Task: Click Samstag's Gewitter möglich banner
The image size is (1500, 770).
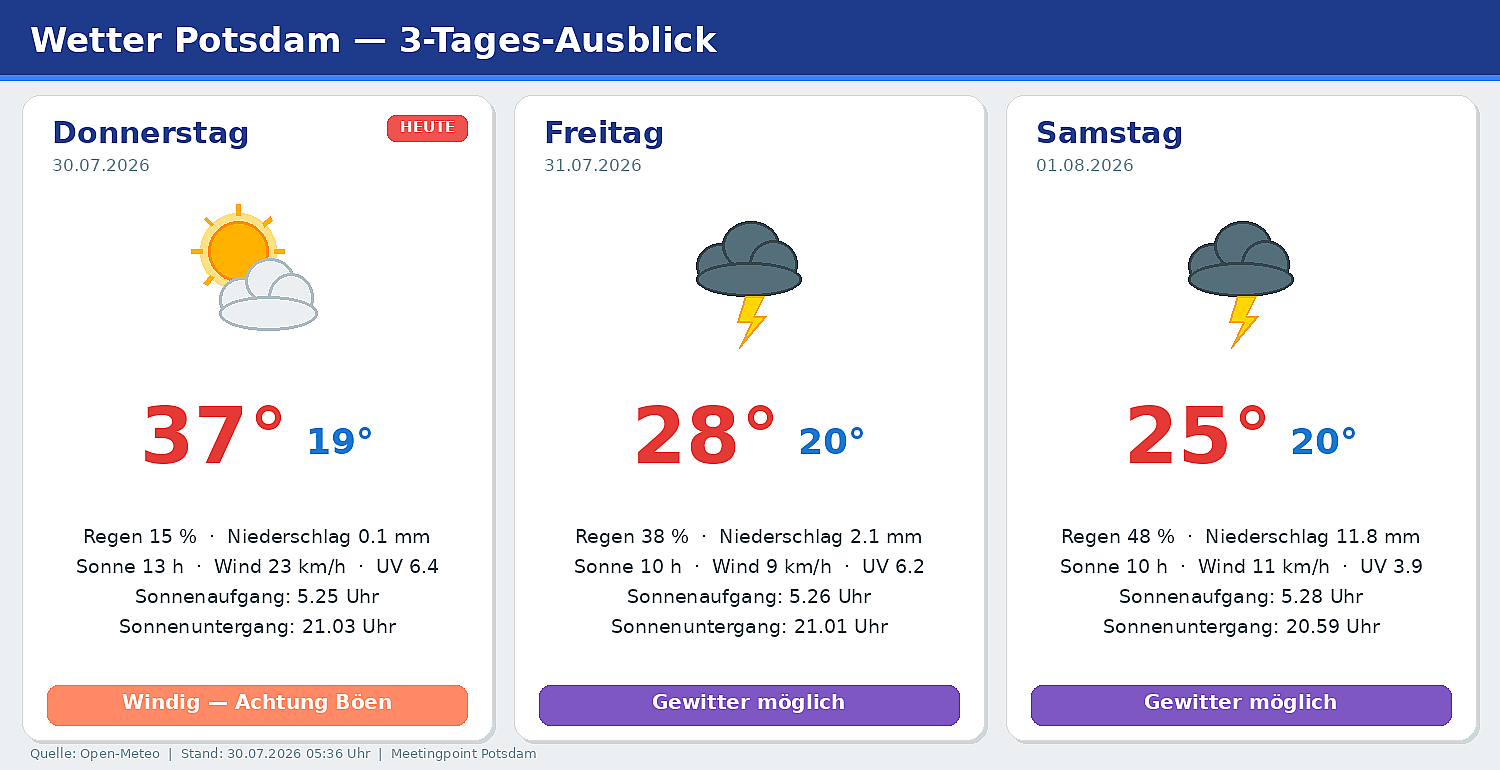Action: 1241,705
